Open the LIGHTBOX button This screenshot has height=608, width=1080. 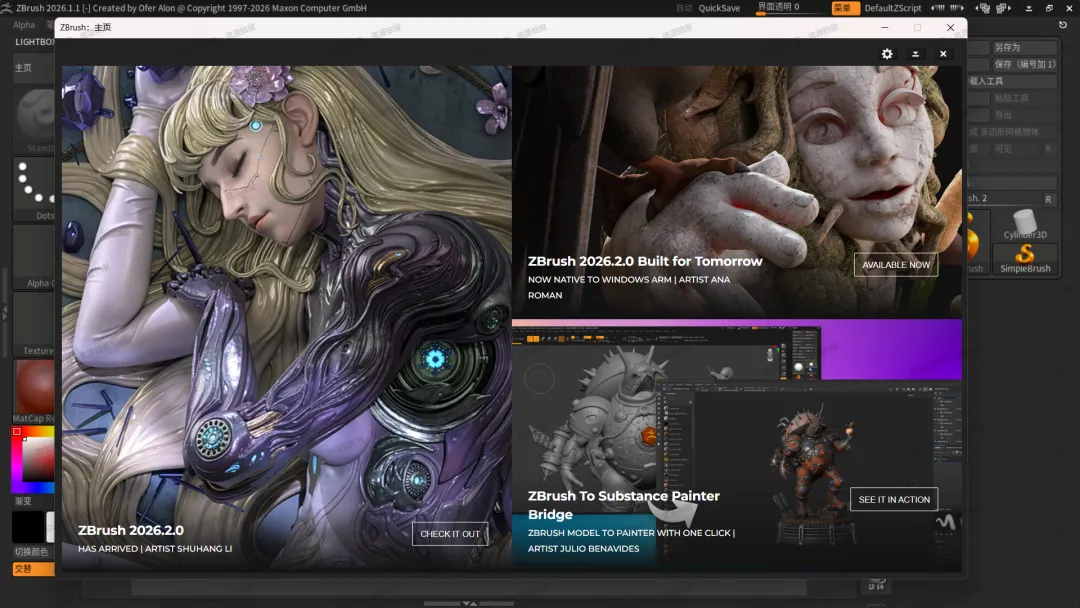[x=34, y=42]
